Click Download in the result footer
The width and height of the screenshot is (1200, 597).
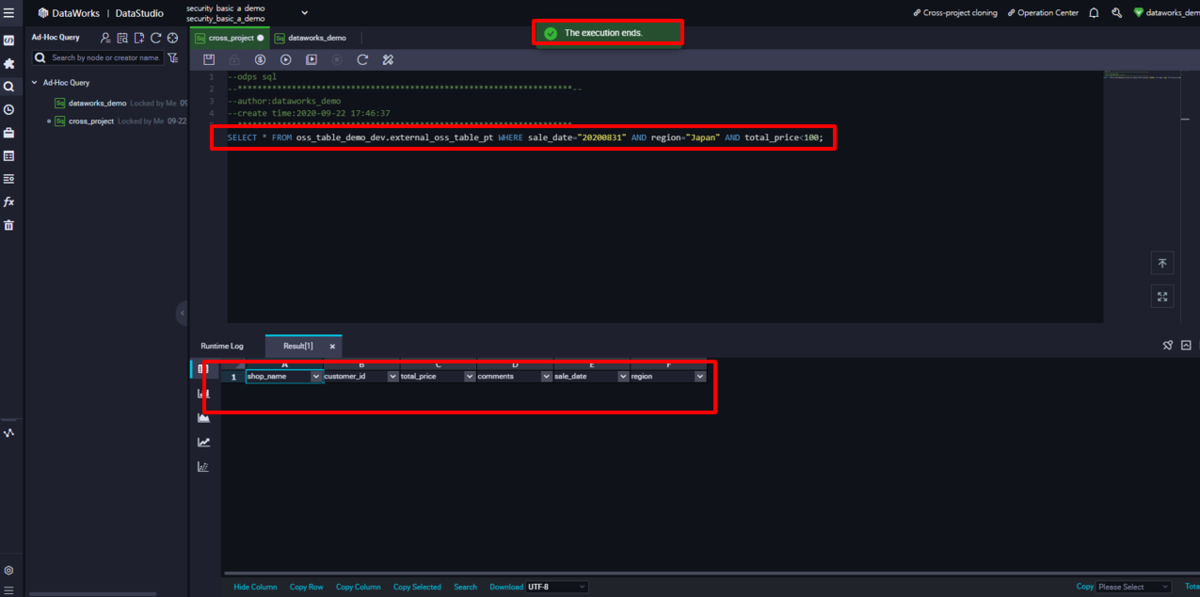(x=506, y=587)
